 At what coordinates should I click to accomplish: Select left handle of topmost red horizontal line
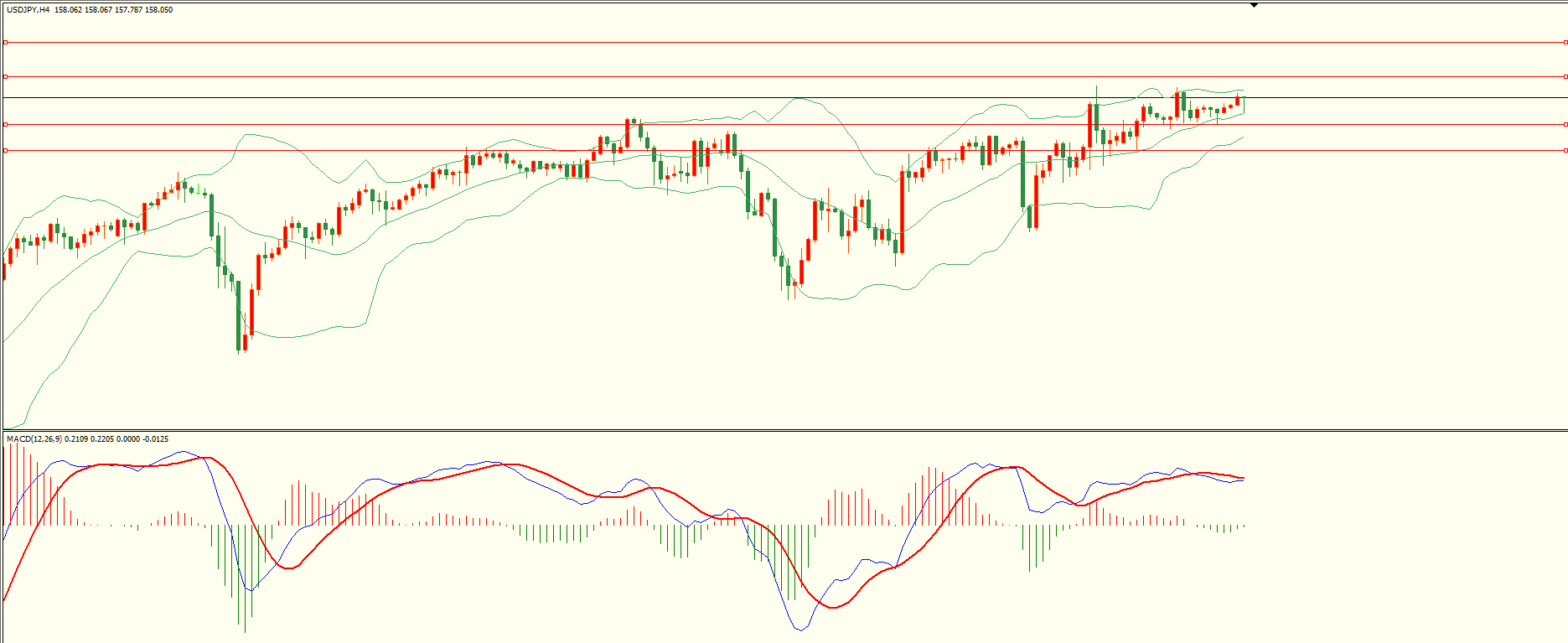(6, 42)
